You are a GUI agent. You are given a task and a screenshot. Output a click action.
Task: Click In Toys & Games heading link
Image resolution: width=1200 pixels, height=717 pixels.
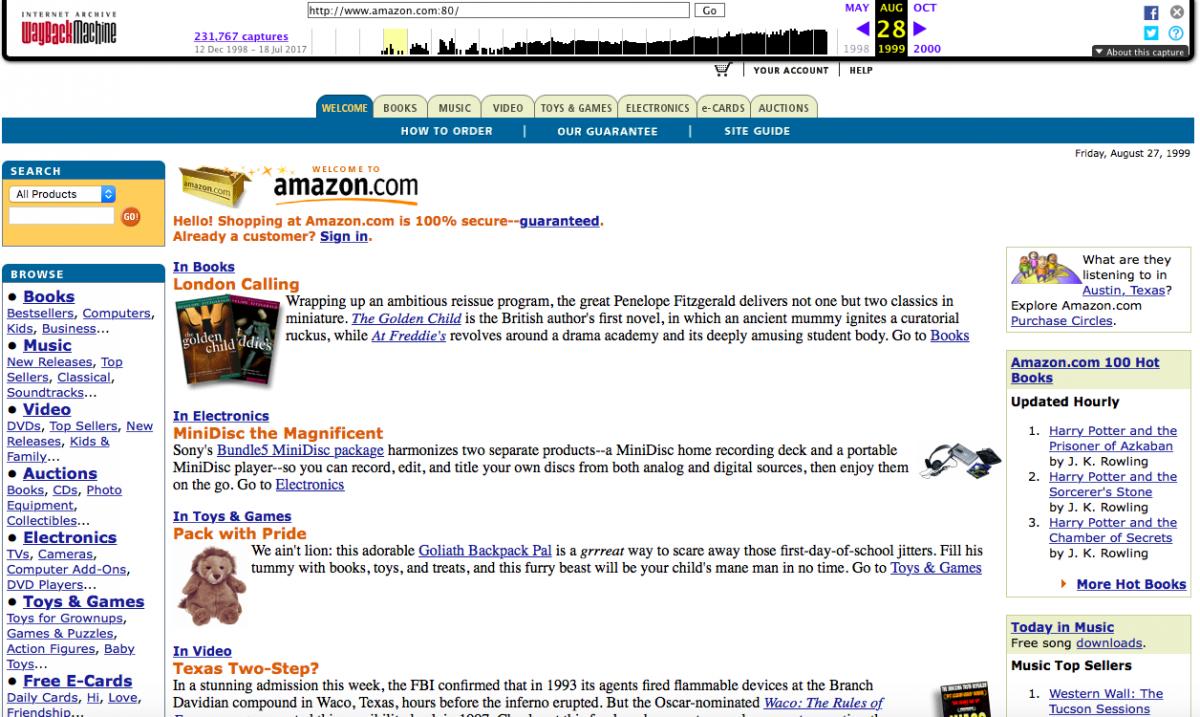(x=232, y=517)
